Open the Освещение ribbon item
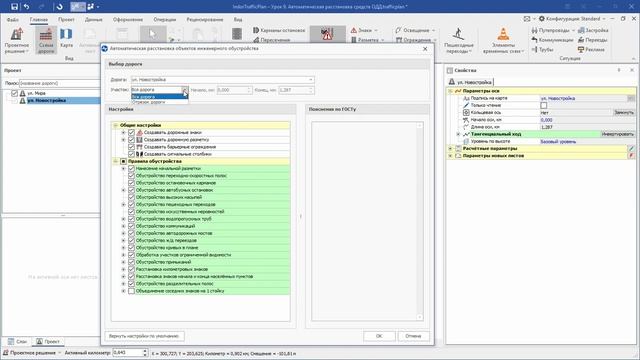The height and width of the screenshot is (360, 640). [x=415, y=30]
